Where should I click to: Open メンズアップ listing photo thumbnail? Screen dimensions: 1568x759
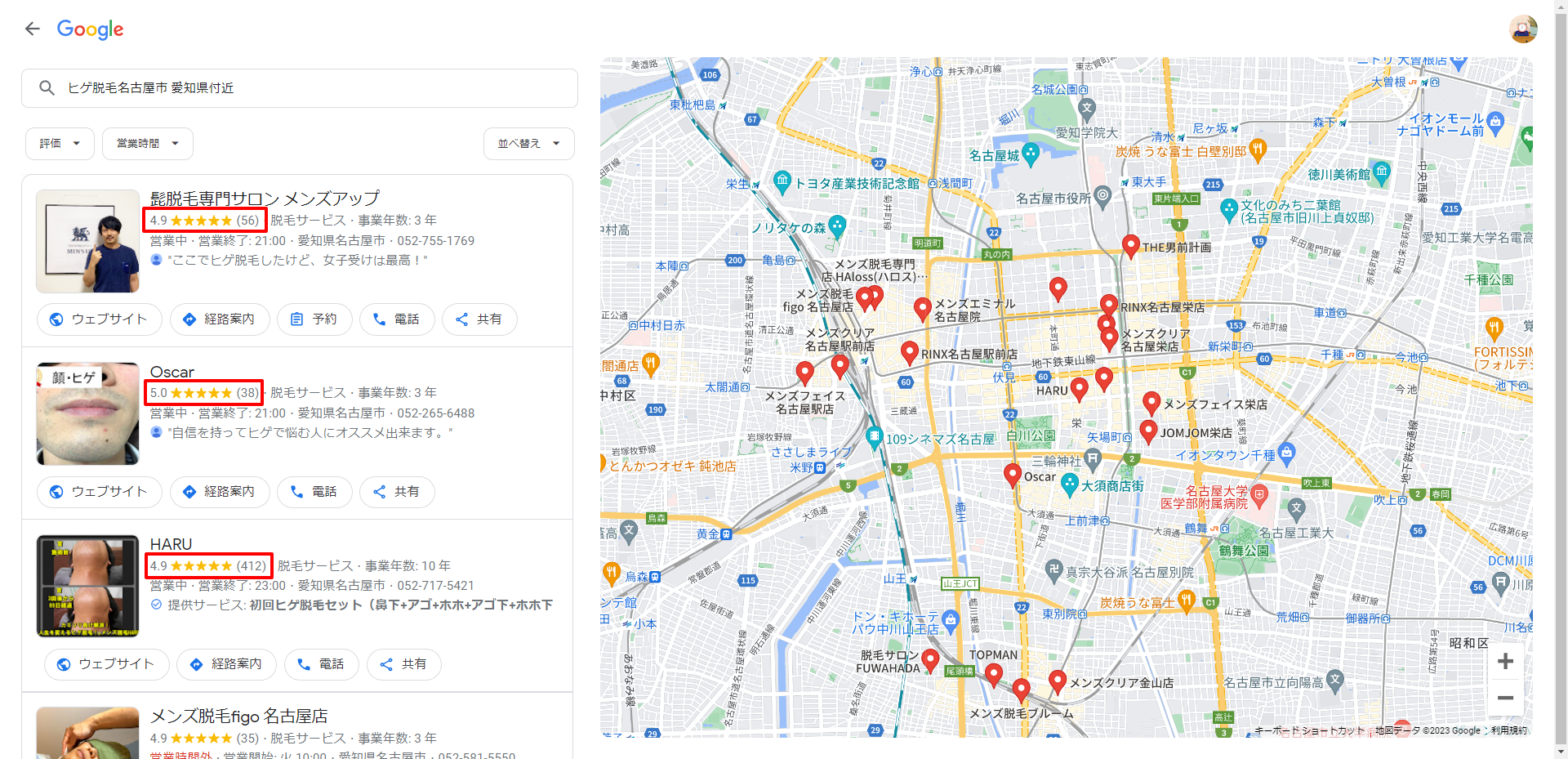pos(87,241)
